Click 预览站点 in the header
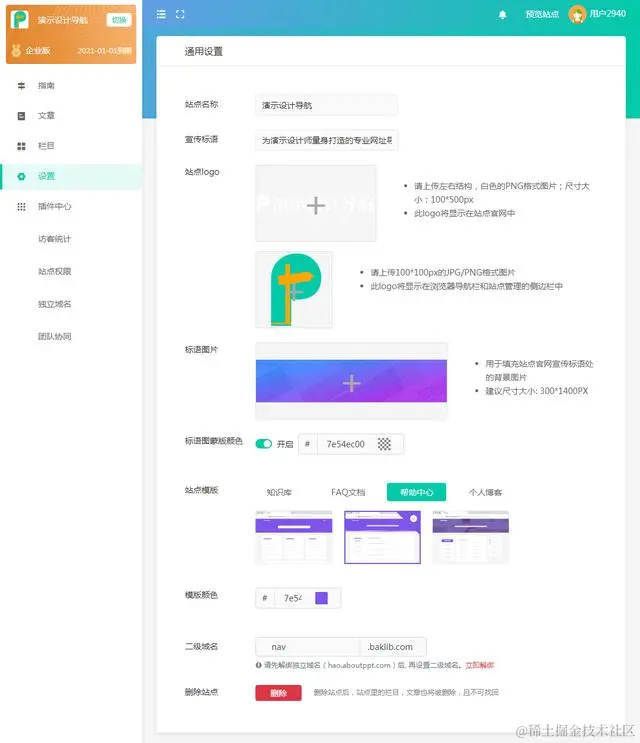 pyautogui.click(x=542, y=15)
